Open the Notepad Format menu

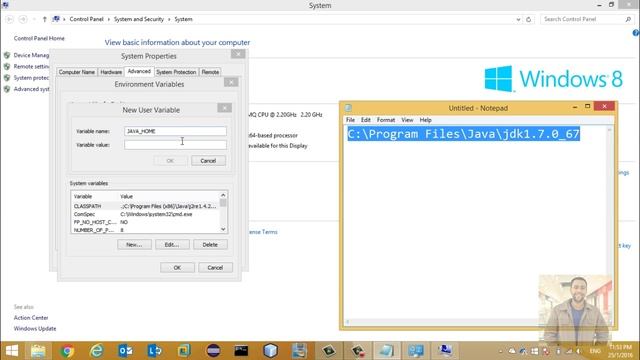[386, 120]
